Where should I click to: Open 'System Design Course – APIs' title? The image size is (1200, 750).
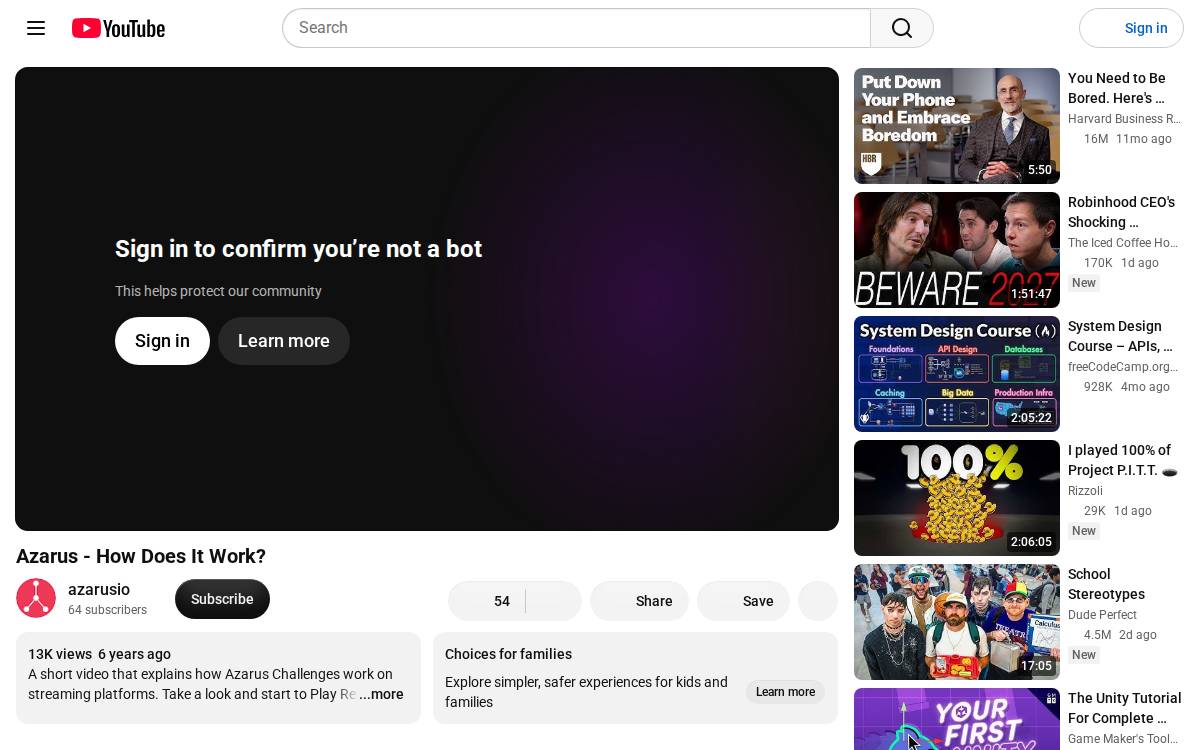pos(1120,336)
